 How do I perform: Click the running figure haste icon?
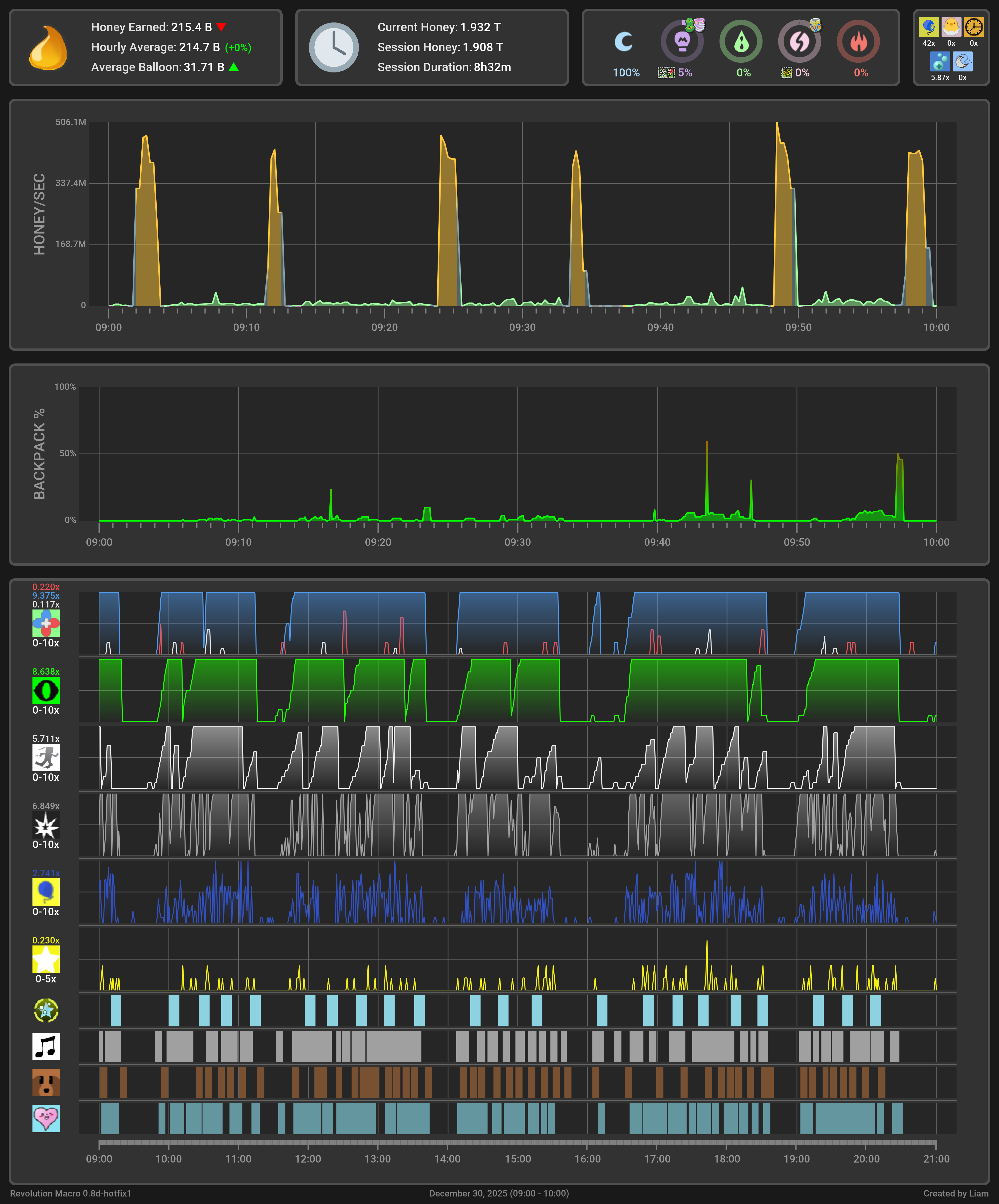click(x=46, y=757)
